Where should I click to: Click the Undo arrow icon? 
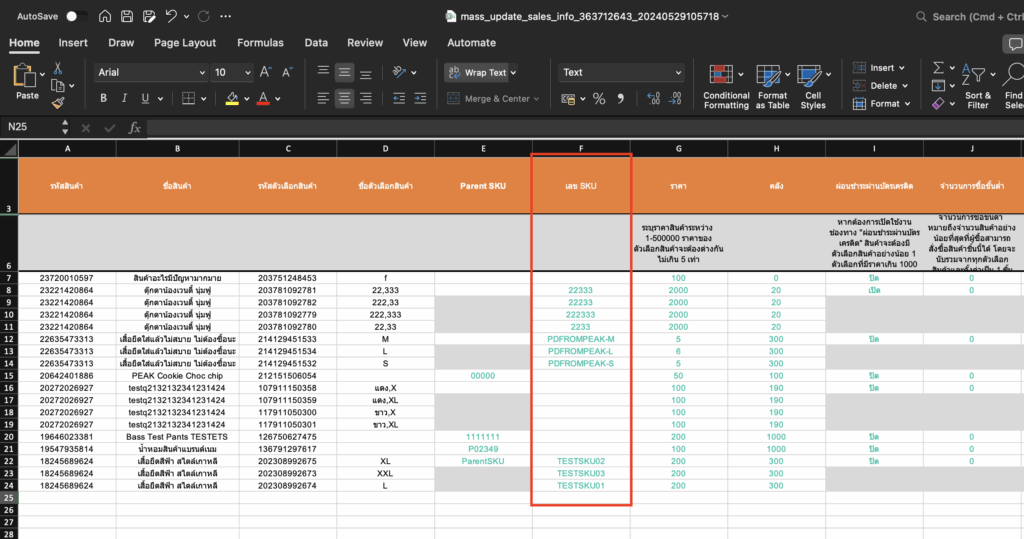click(x=171, y=17)
